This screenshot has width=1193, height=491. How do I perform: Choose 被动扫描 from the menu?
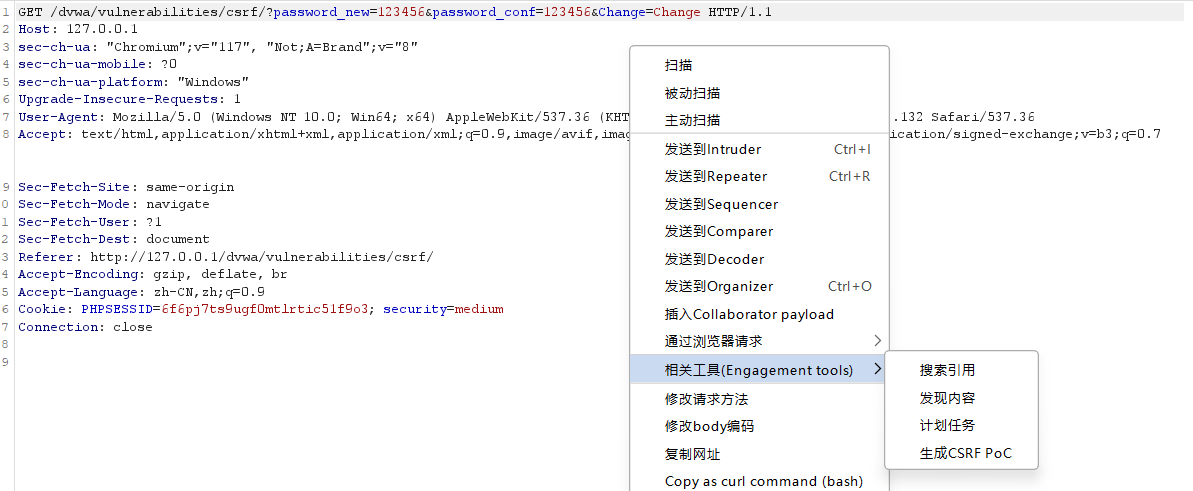(x=692, y=93)
